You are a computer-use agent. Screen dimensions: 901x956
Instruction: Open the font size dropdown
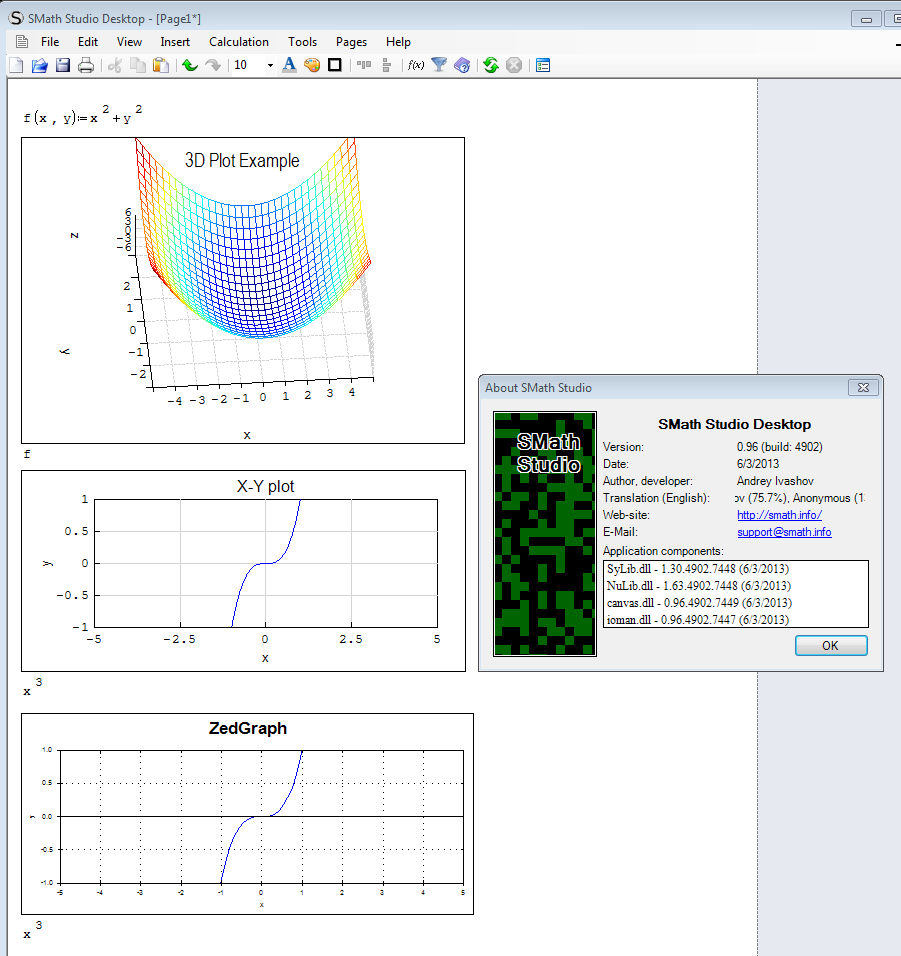pos(270,66)
